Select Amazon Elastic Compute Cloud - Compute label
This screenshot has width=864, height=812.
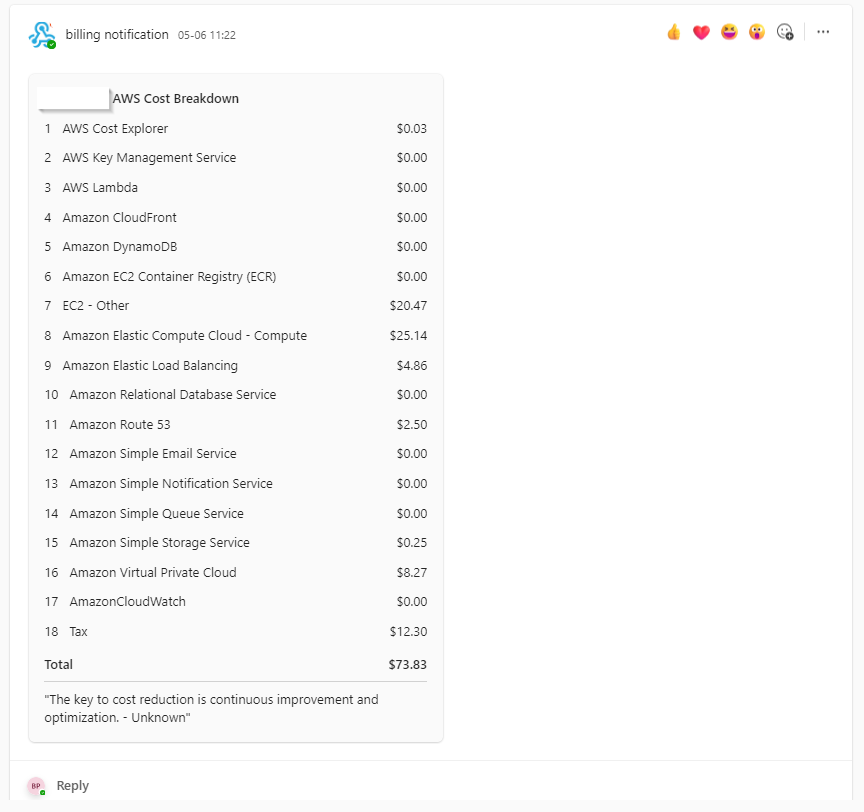click(x=185, y=335)
